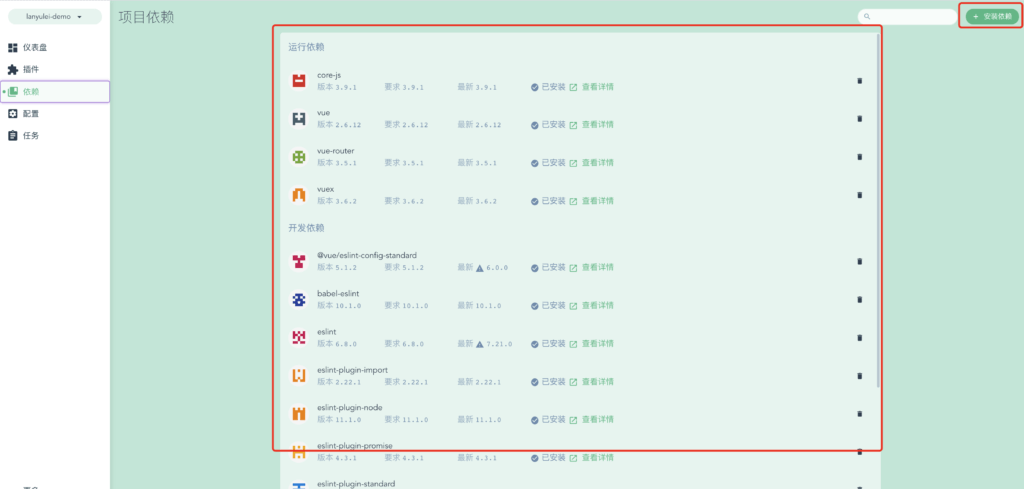Click the dependency list vertical scrollbar

coord(878,211)
